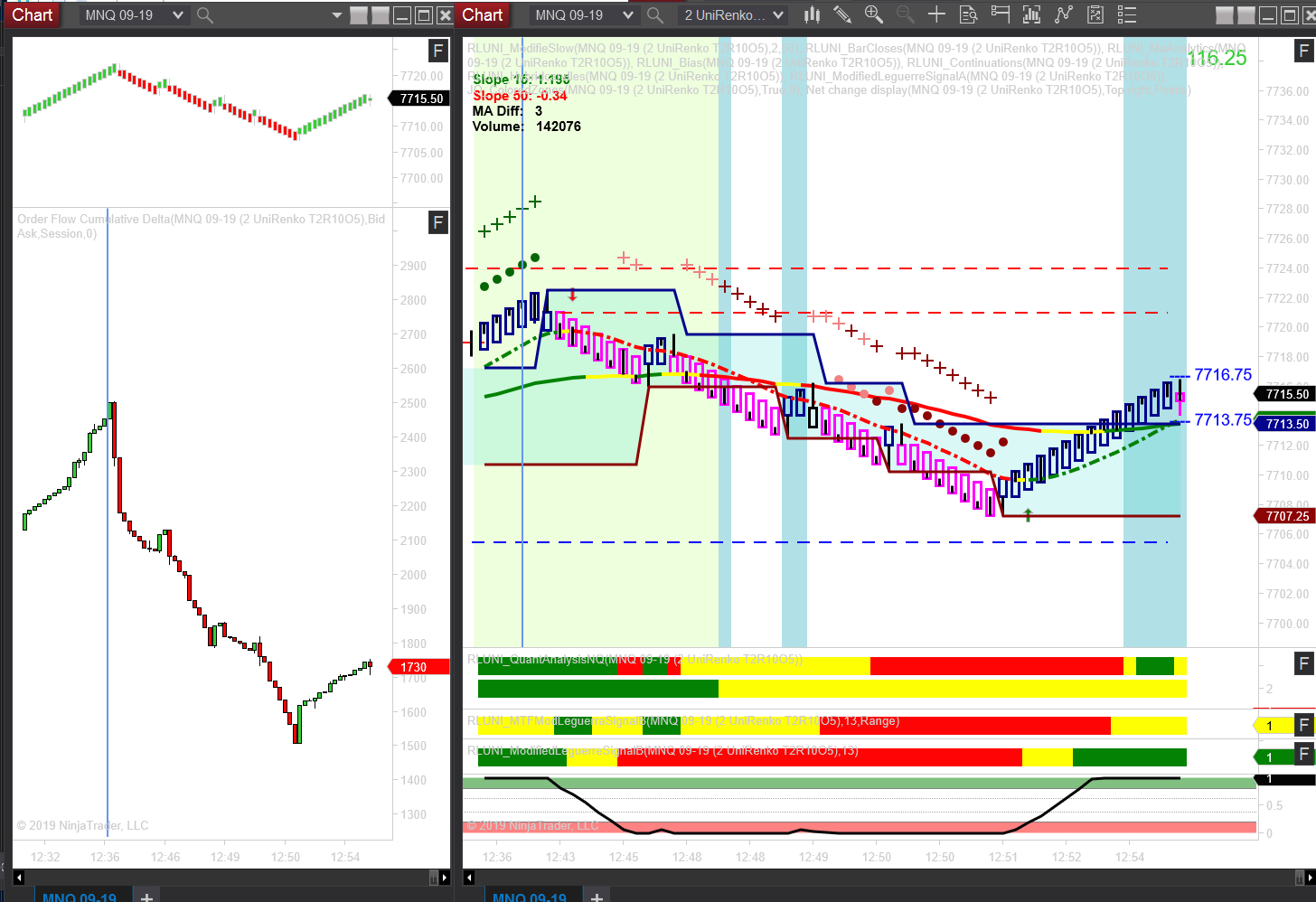Click the RLUNI_MTFModLeguerreSignalB indicator label
Image resolution: width=1316 pixels, height=902 pixels.
coord(683,721)
